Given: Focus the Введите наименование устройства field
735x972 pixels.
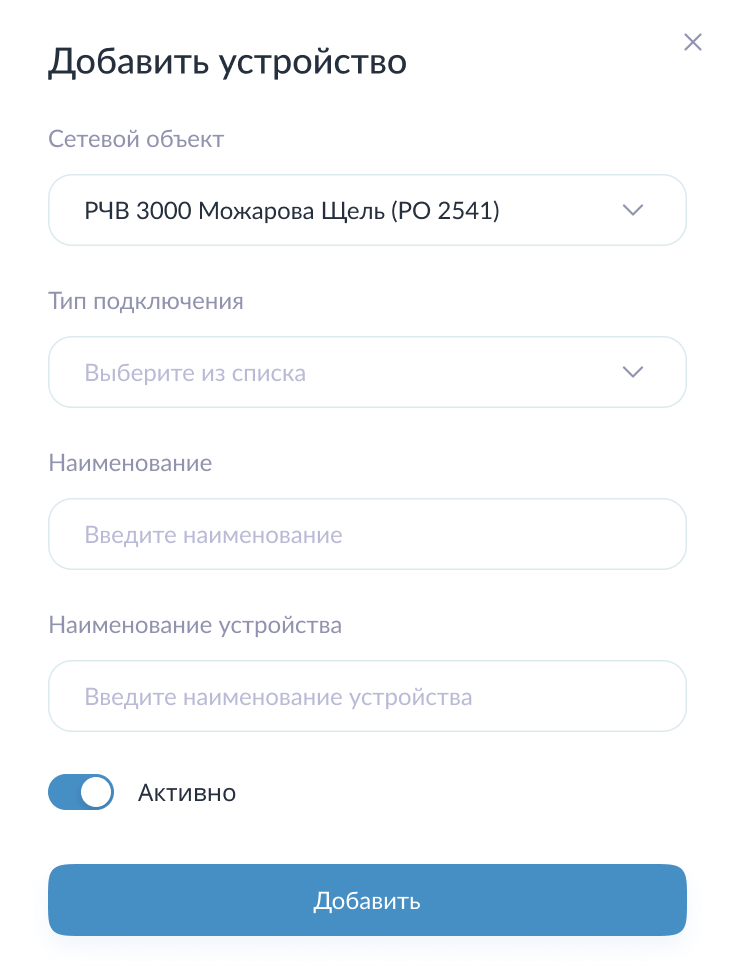Looking at the screenshot, I should pos(367,696).
